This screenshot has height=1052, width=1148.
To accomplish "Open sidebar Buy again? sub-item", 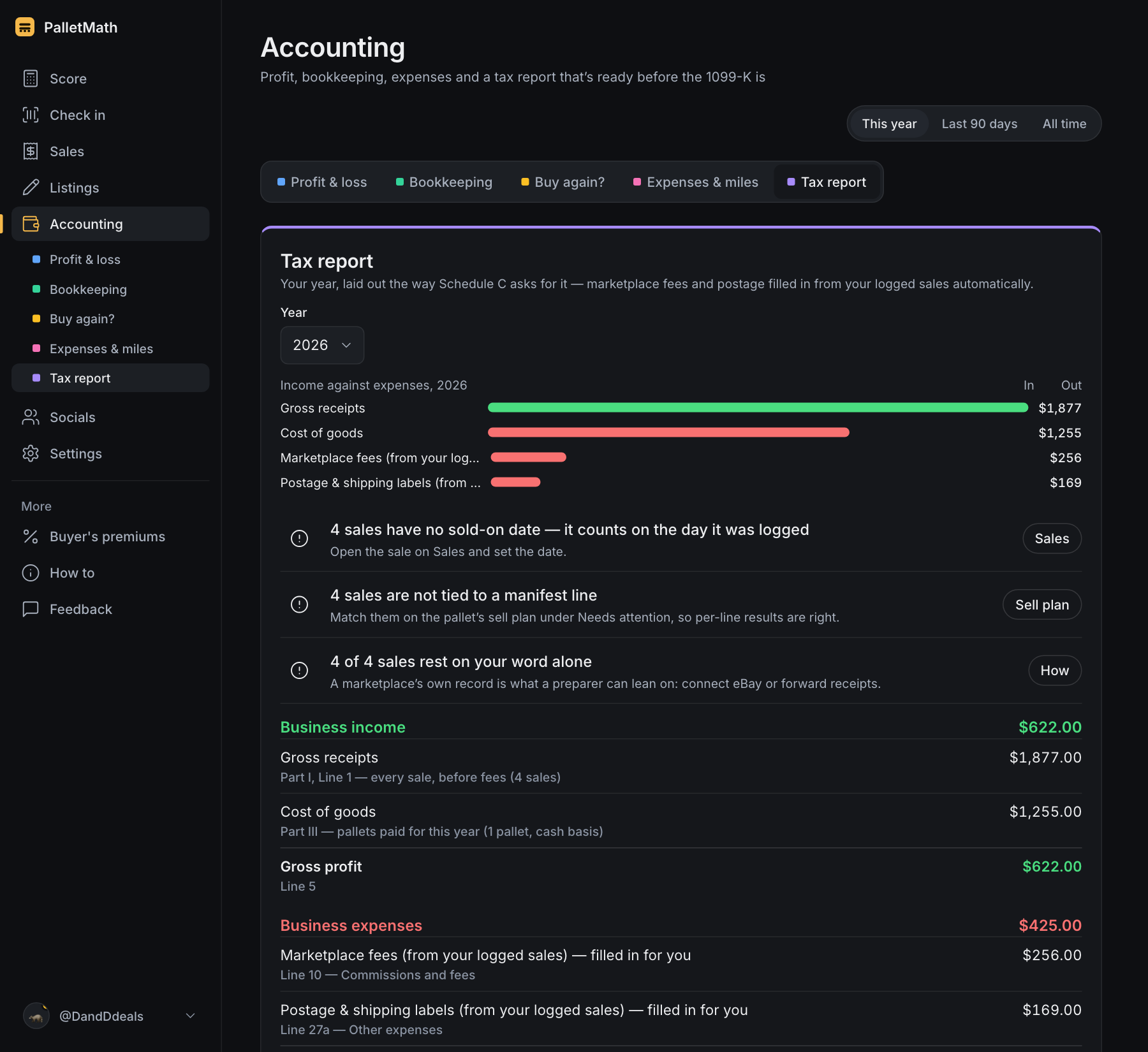I will coord(110,319).
